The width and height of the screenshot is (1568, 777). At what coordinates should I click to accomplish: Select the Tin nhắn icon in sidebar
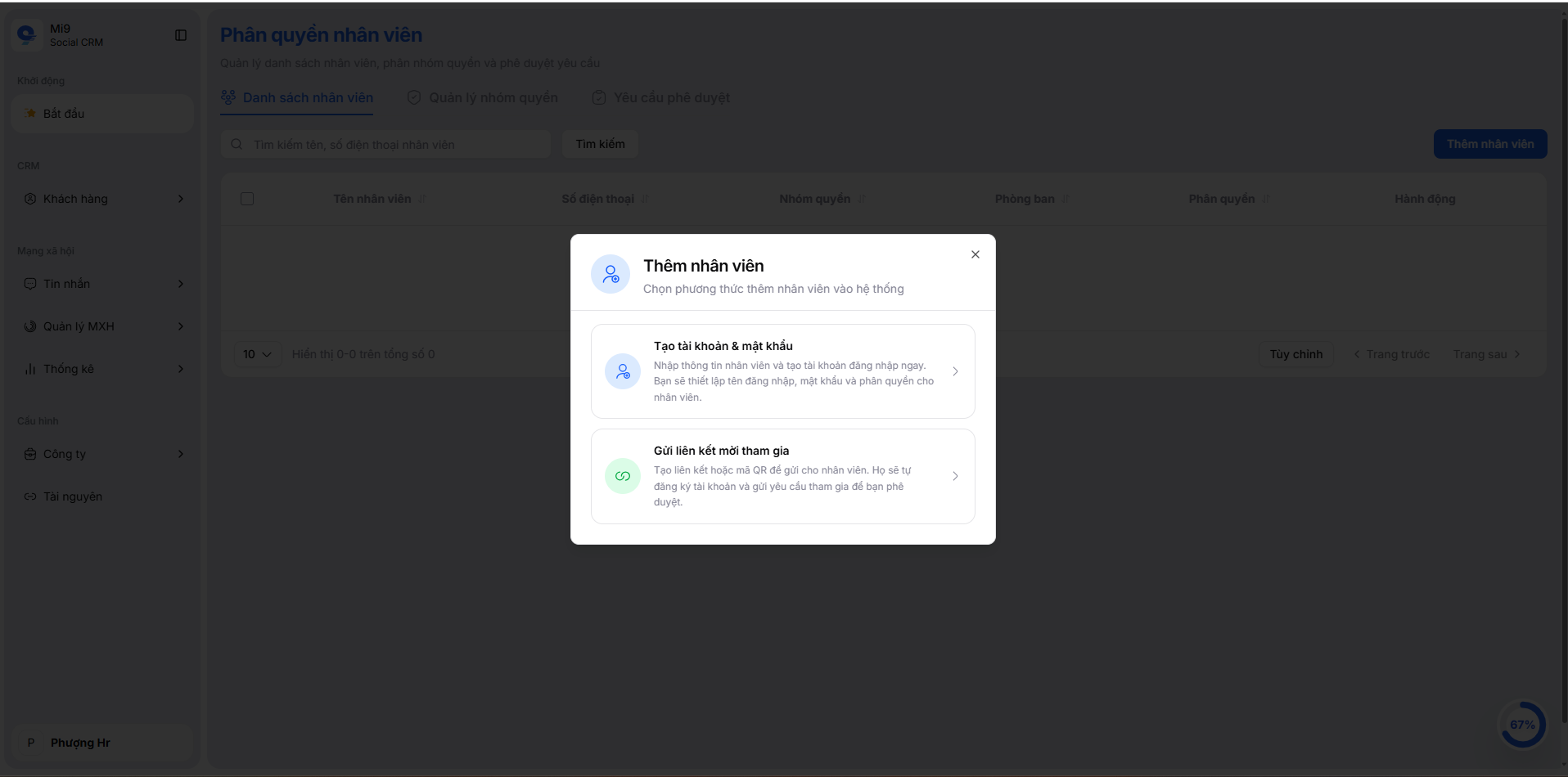[30, 284]
